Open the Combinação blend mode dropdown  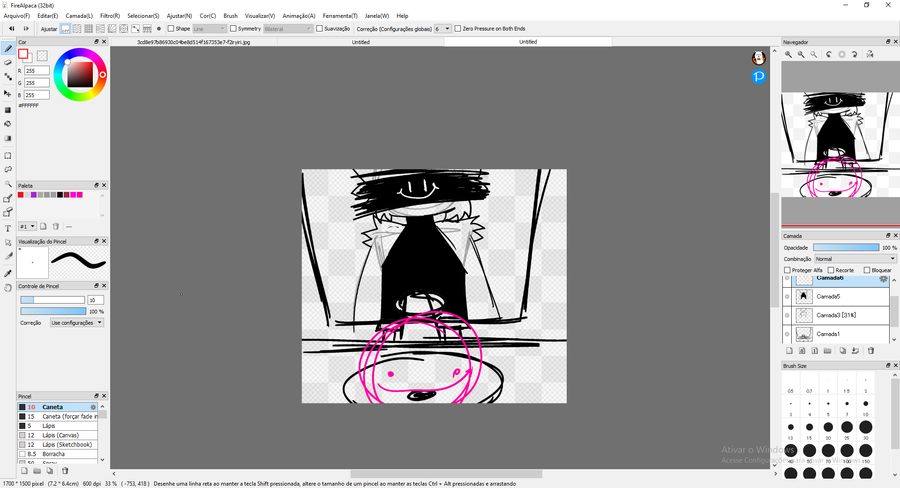(x=855, y=259)
